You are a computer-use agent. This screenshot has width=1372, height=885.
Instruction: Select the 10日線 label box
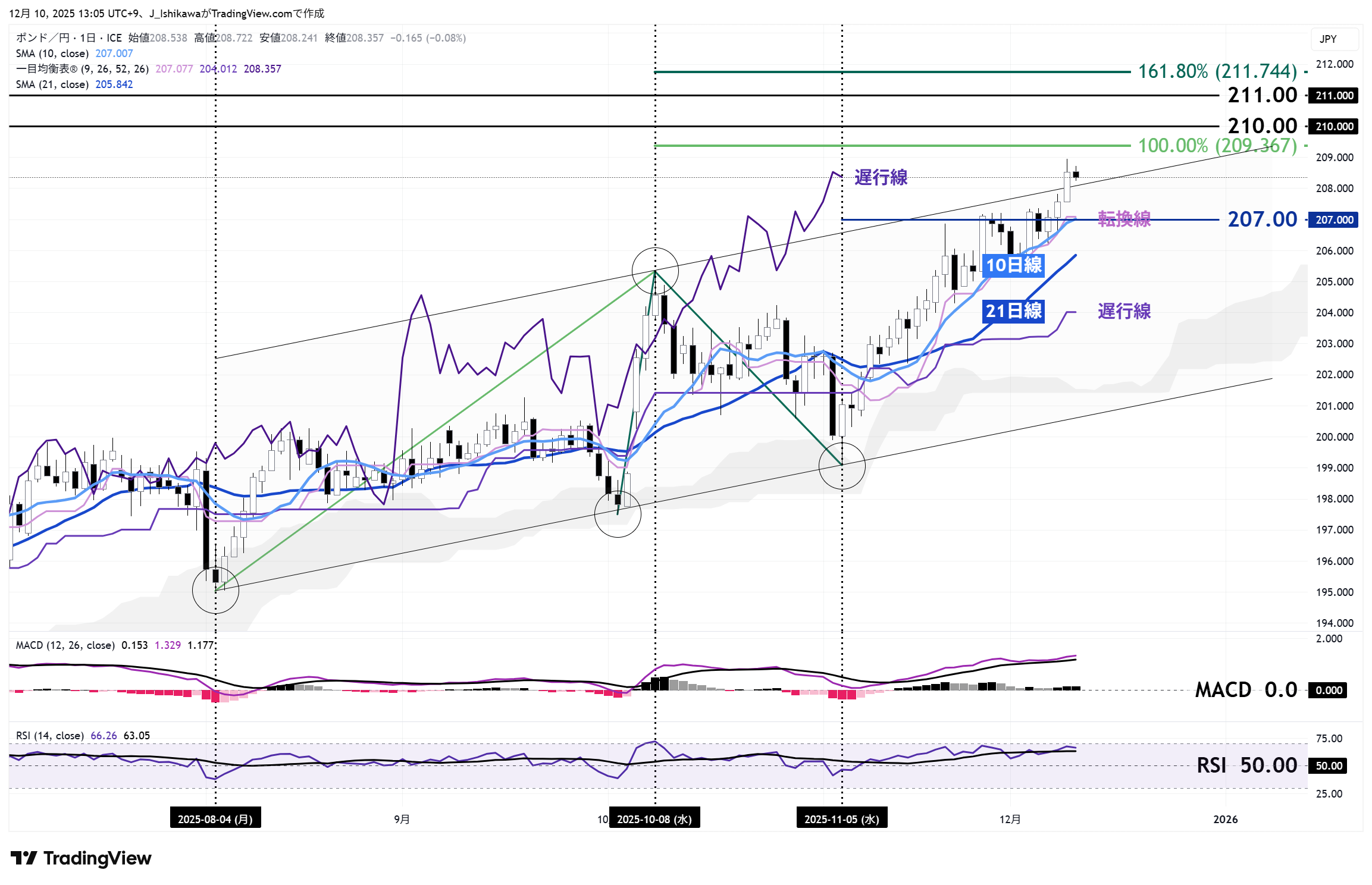pos(1014,265)
